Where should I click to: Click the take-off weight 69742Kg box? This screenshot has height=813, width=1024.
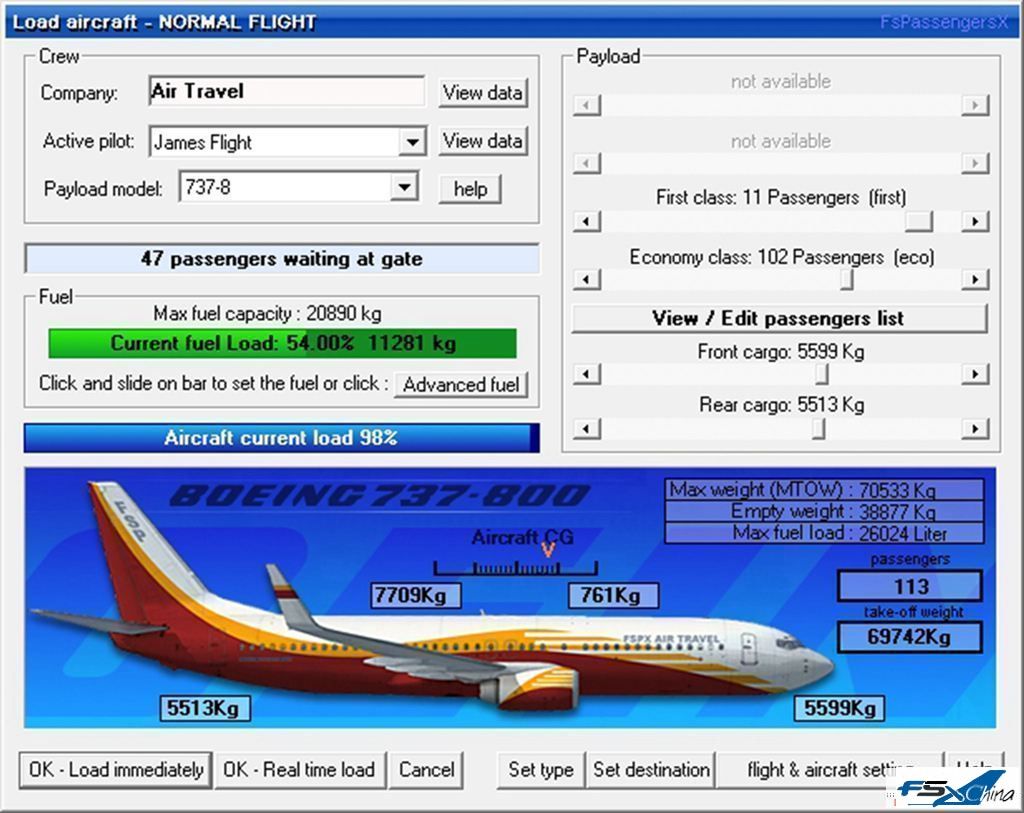[x=910, y=637]
